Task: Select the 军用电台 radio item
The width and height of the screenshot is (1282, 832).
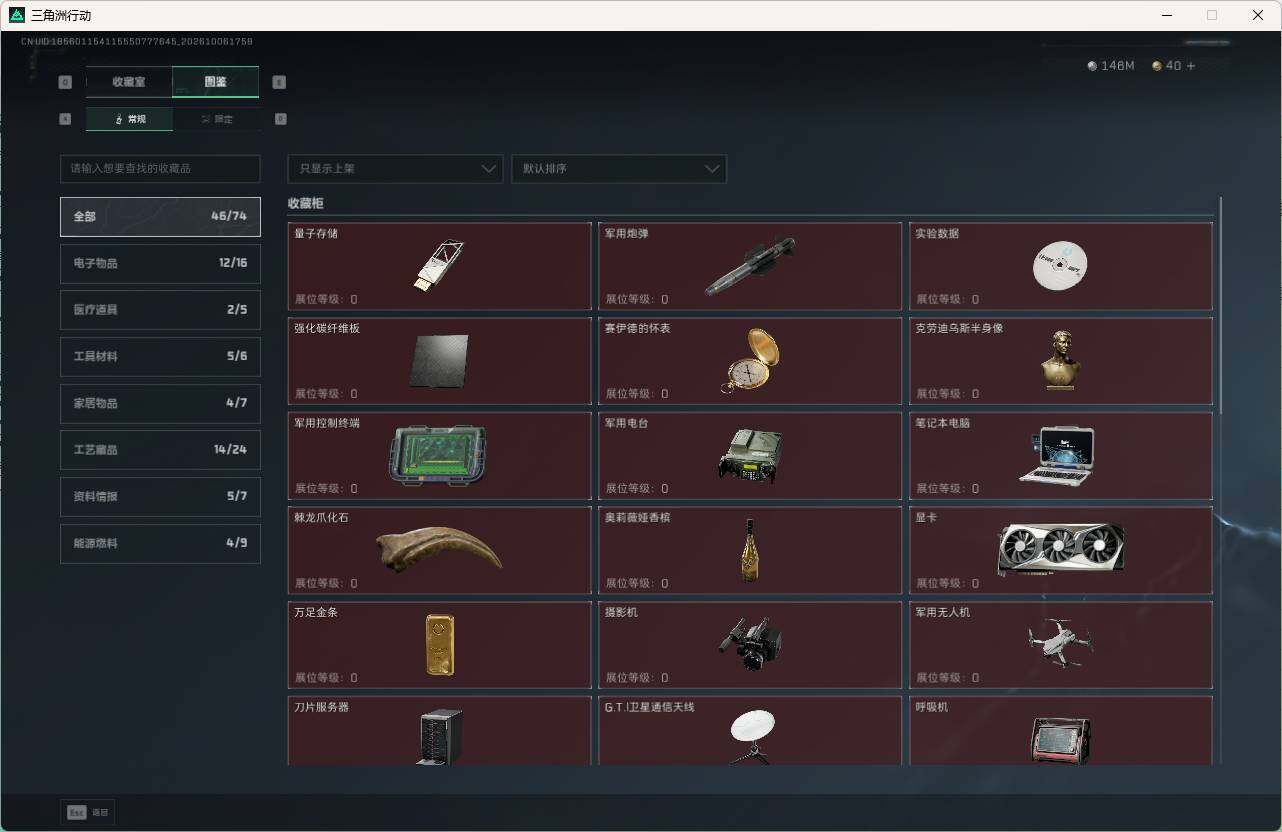Action: point(750,456)
